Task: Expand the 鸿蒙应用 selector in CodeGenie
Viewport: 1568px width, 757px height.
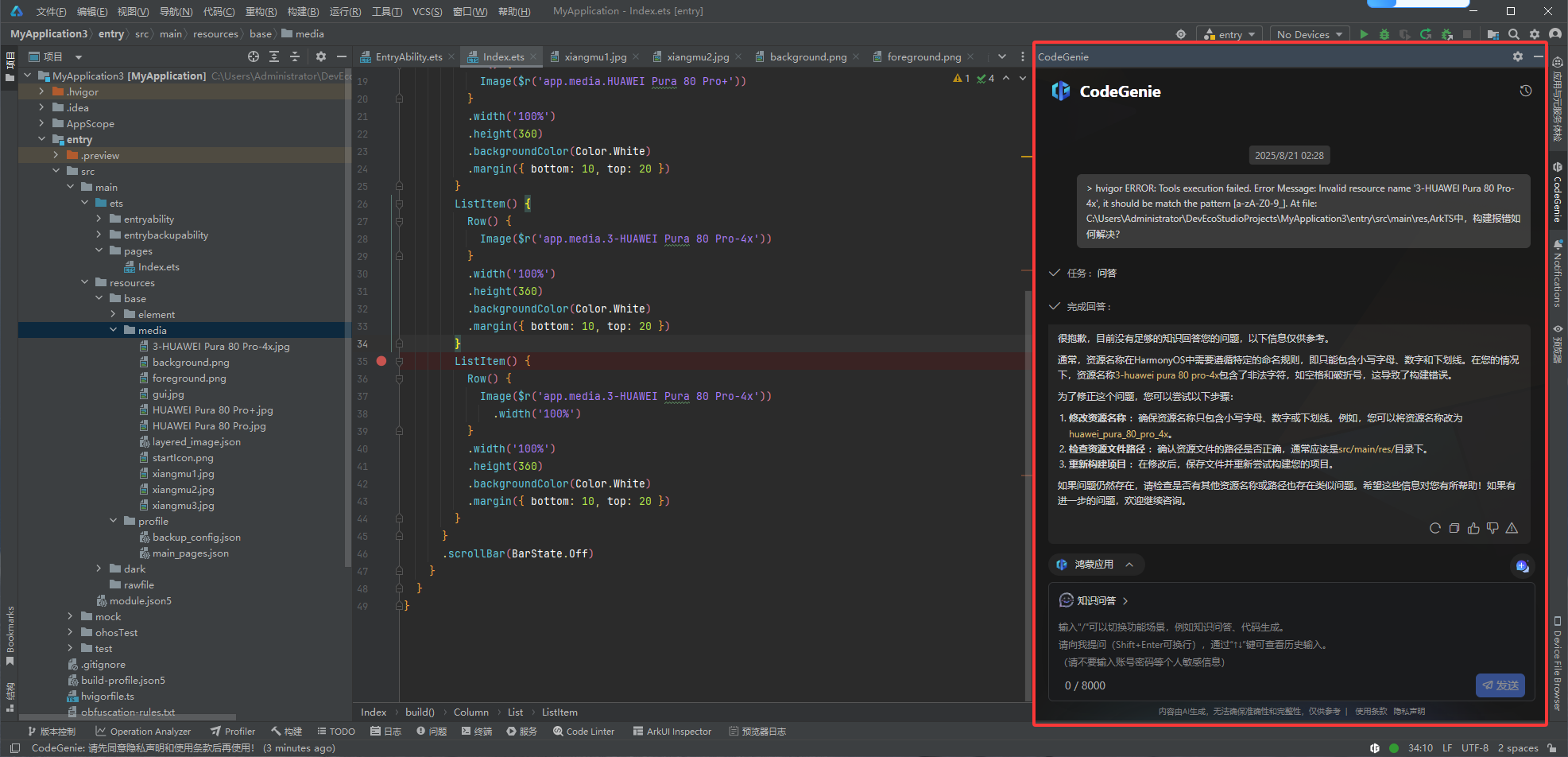Action: [x=1096, y=565]
